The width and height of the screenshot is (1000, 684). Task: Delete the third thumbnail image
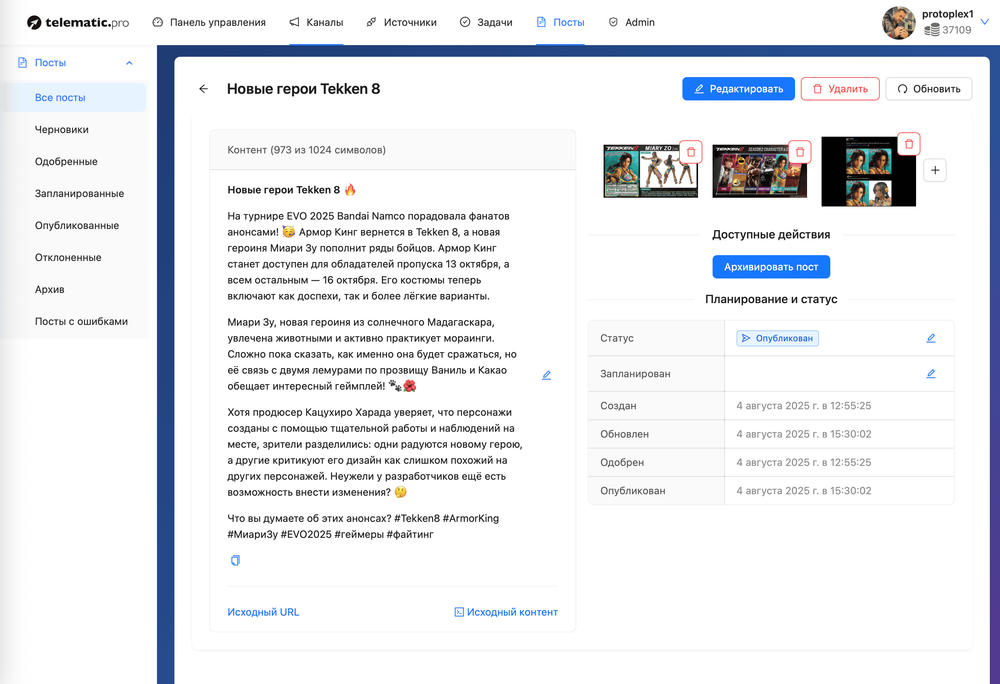tap(909, 144)
